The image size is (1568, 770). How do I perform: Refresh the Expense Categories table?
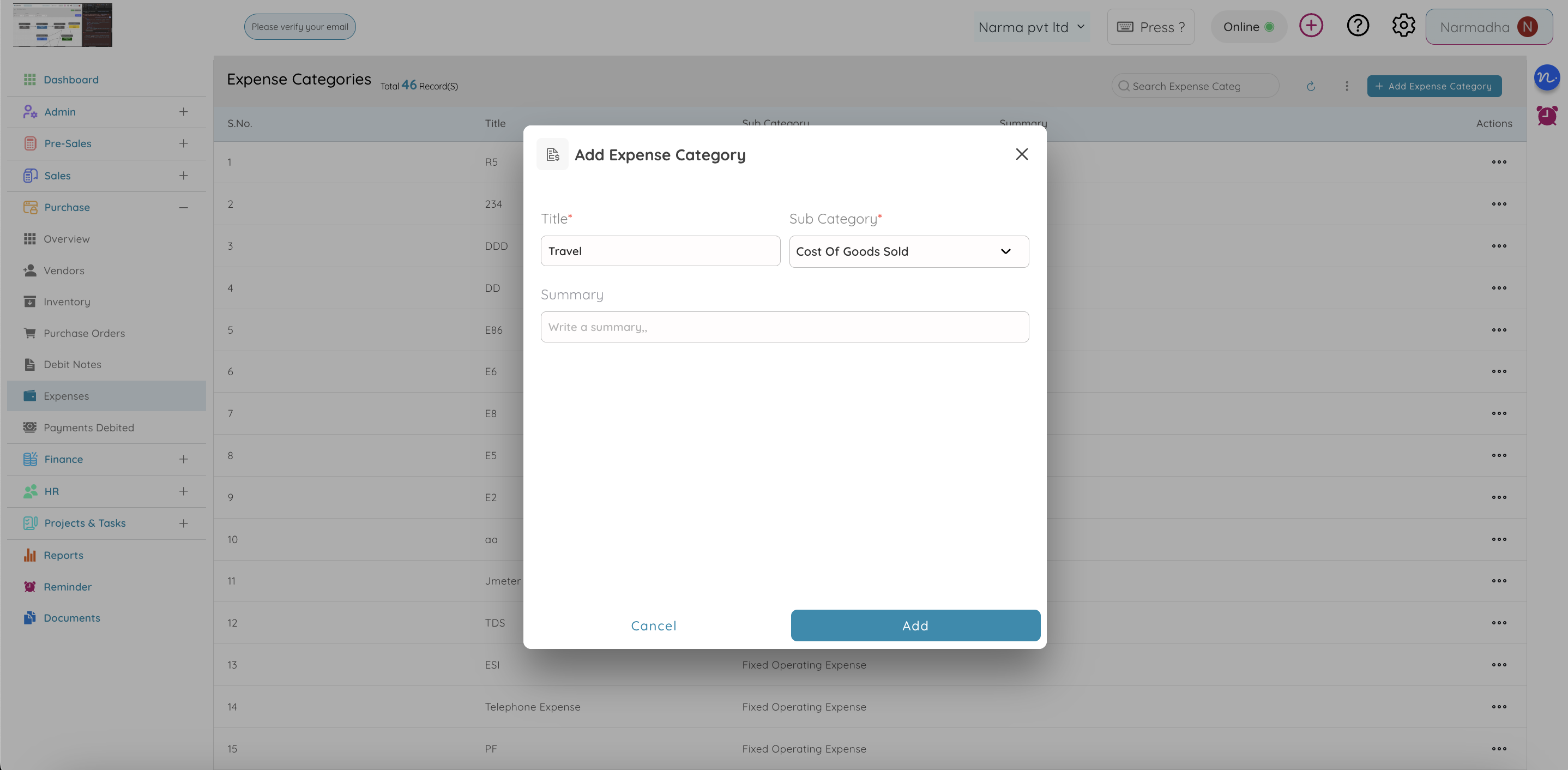click(1311, 86)
